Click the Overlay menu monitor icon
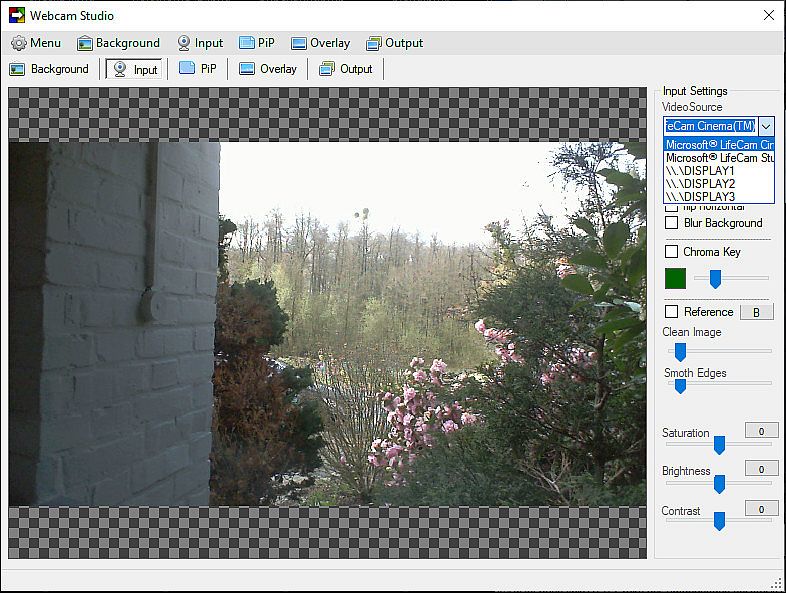The width and height of the screenshot is (786, 593). [299, 44]
